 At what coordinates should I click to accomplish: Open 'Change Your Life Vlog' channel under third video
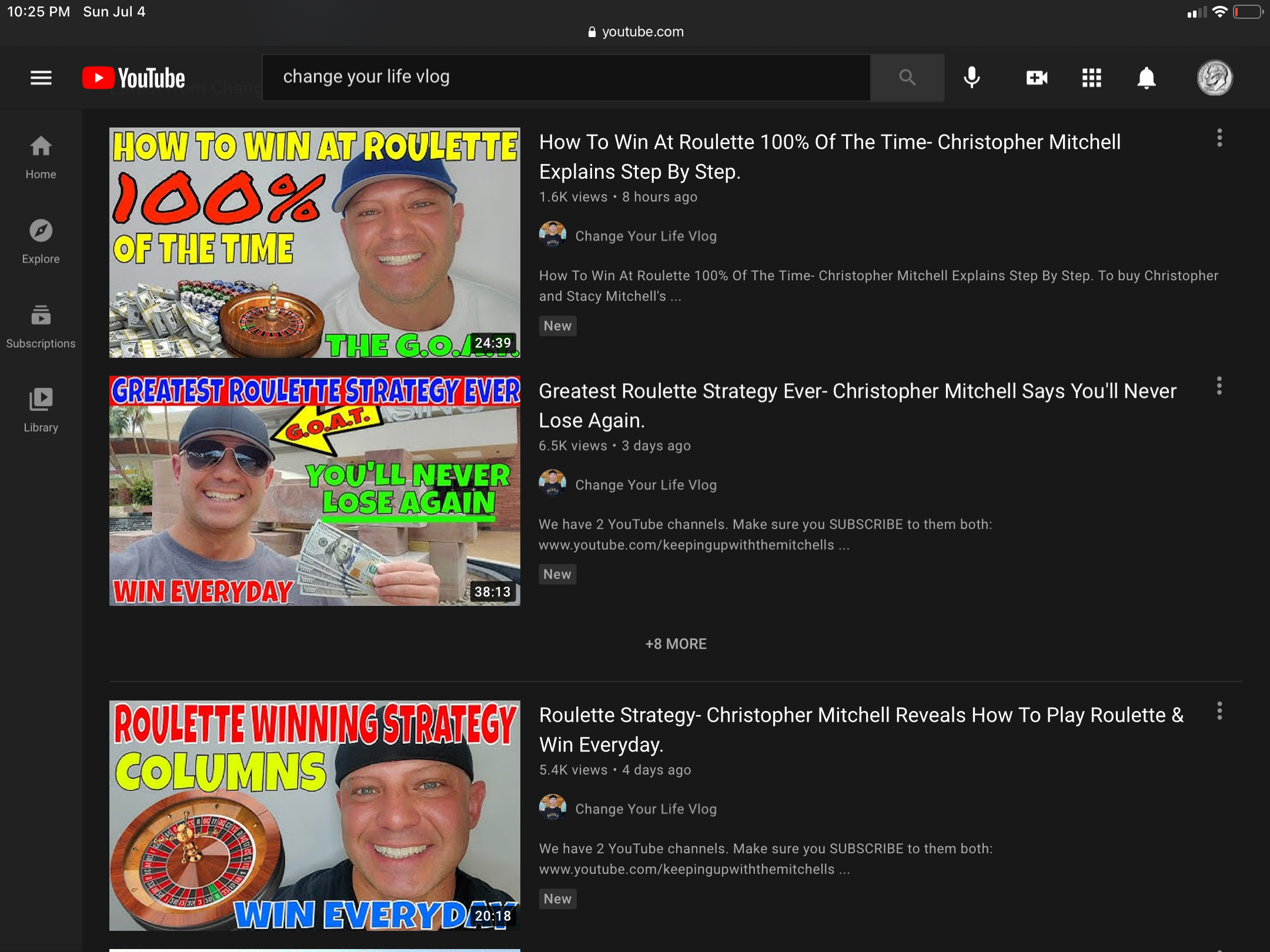[646, 809]
